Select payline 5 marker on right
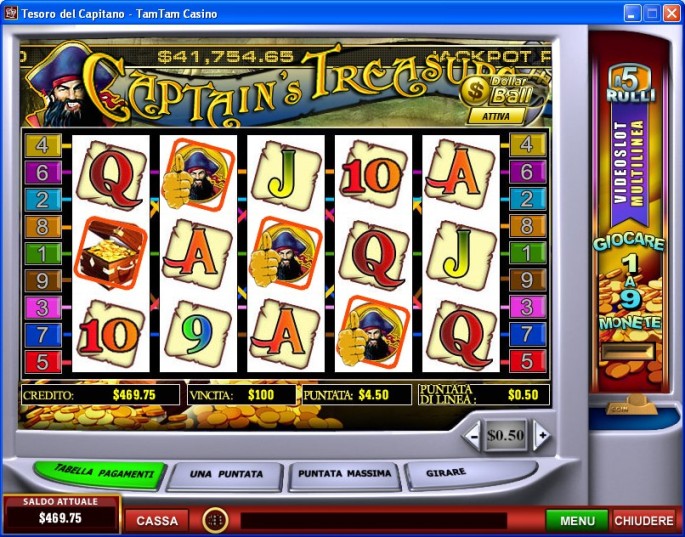 (528, 362)
